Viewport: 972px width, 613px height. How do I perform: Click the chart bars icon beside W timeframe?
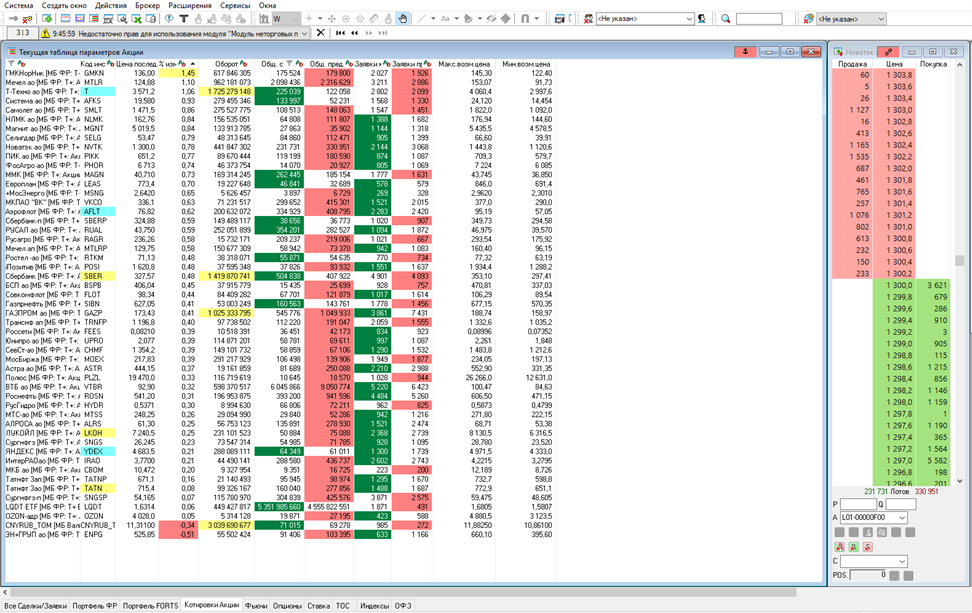point(265,19)
